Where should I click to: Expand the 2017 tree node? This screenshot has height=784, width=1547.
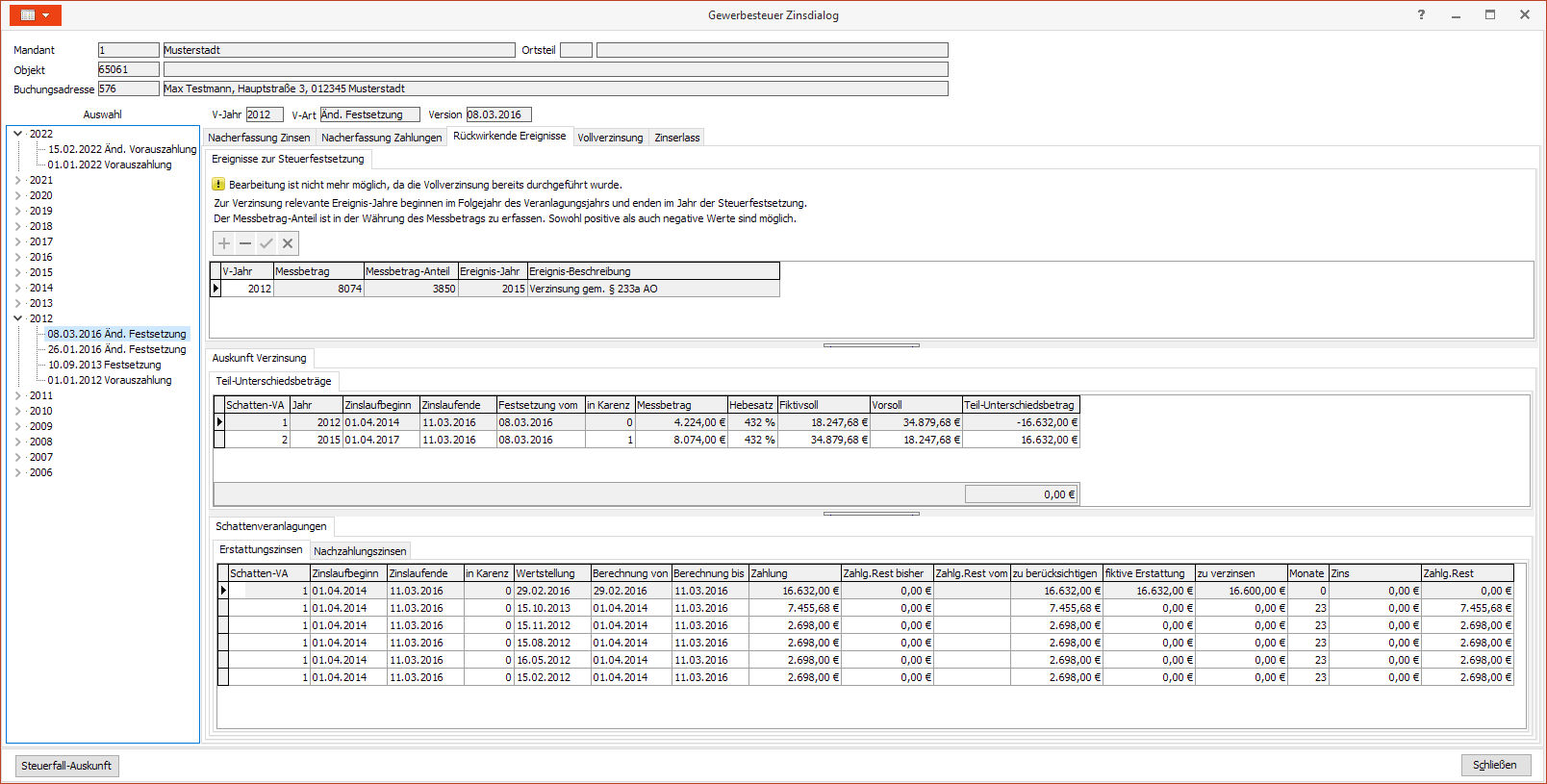click(17, 241)
